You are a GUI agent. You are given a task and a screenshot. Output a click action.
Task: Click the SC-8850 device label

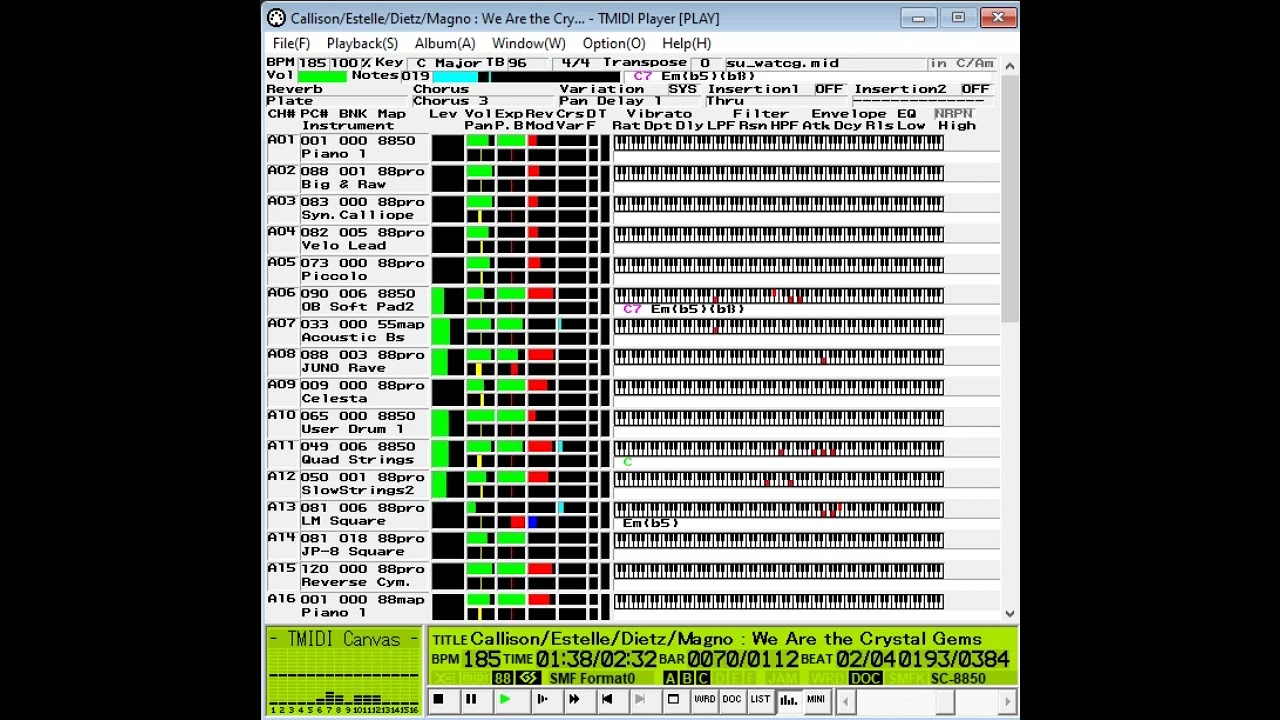pyautogui.click(x=958, y=679)
